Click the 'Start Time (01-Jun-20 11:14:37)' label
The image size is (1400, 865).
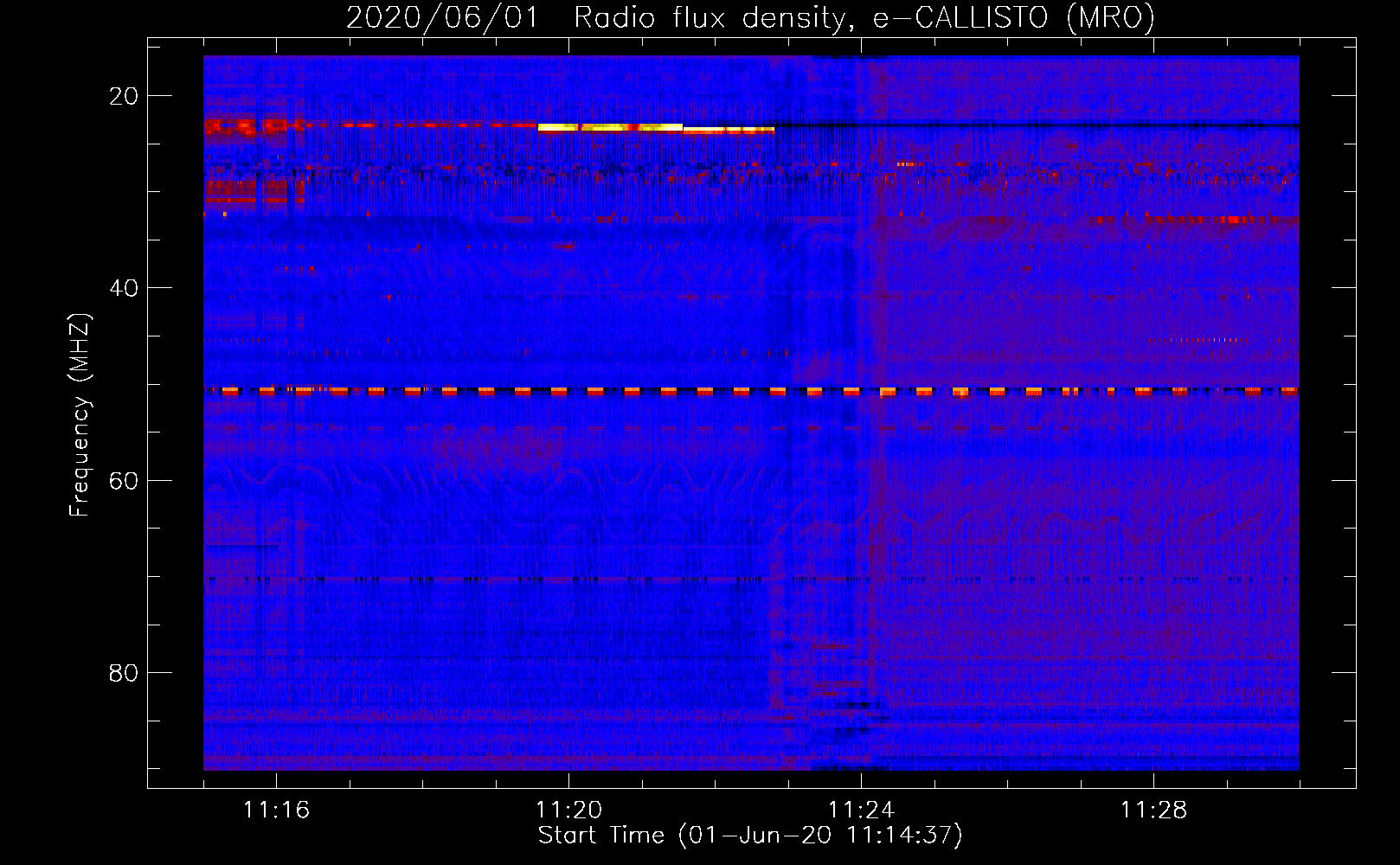point(750,836)
